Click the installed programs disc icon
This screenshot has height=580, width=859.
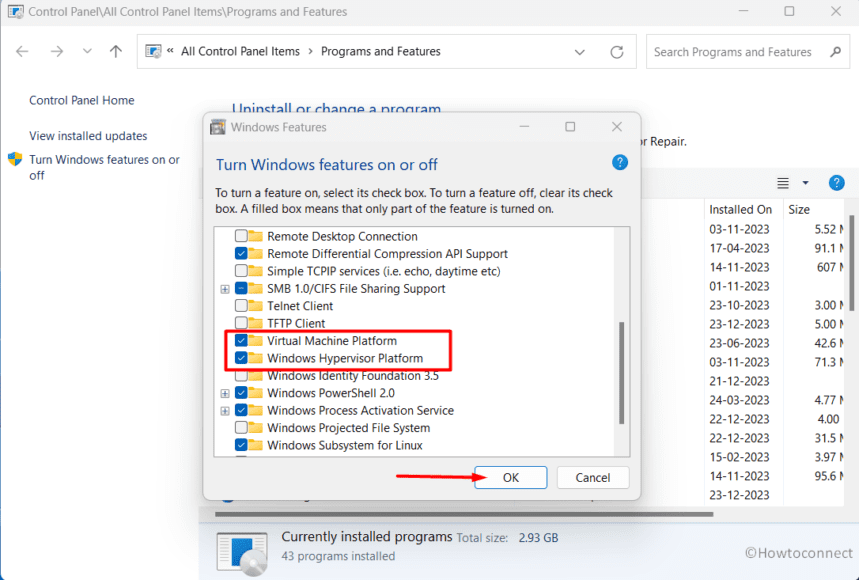point(242,554)
